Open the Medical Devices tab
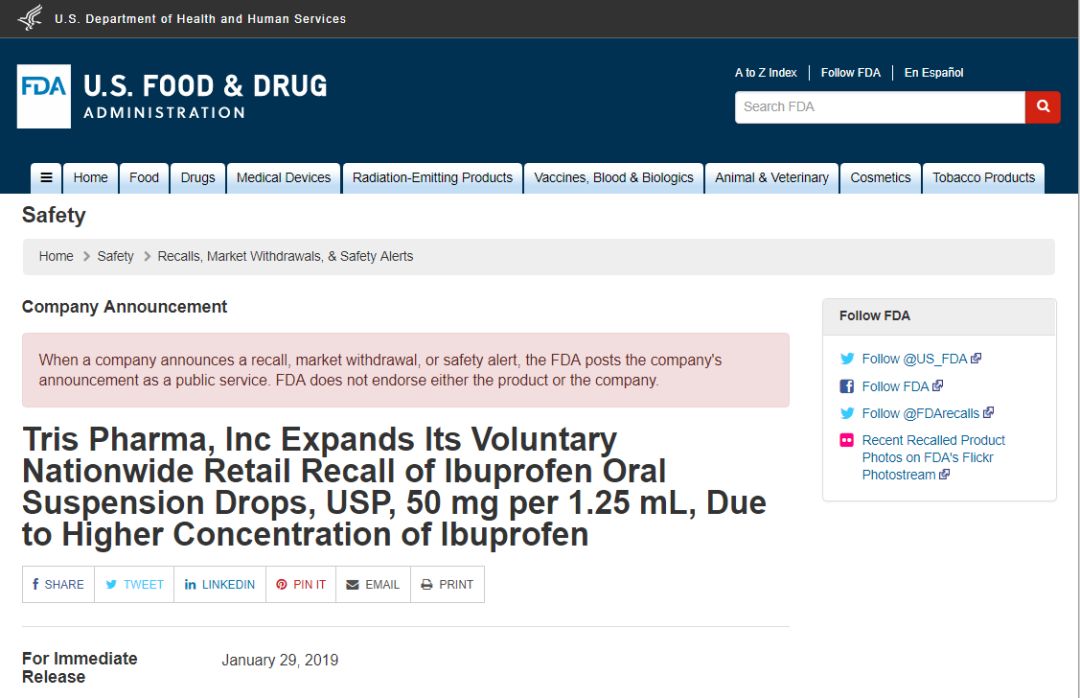 pos(284,178)
